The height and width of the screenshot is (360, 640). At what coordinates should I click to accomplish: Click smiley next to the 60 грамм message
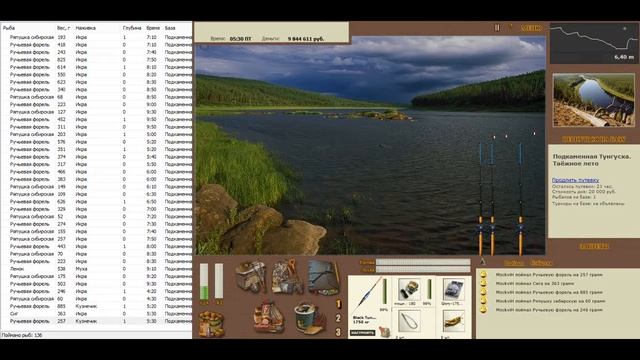[483, 301]
